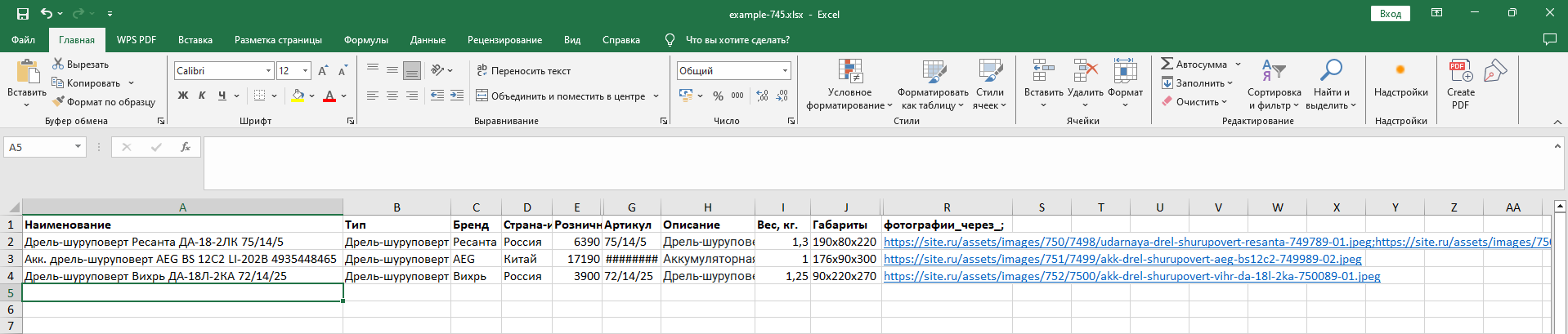Decrease font size with small A

coord(343,71)
